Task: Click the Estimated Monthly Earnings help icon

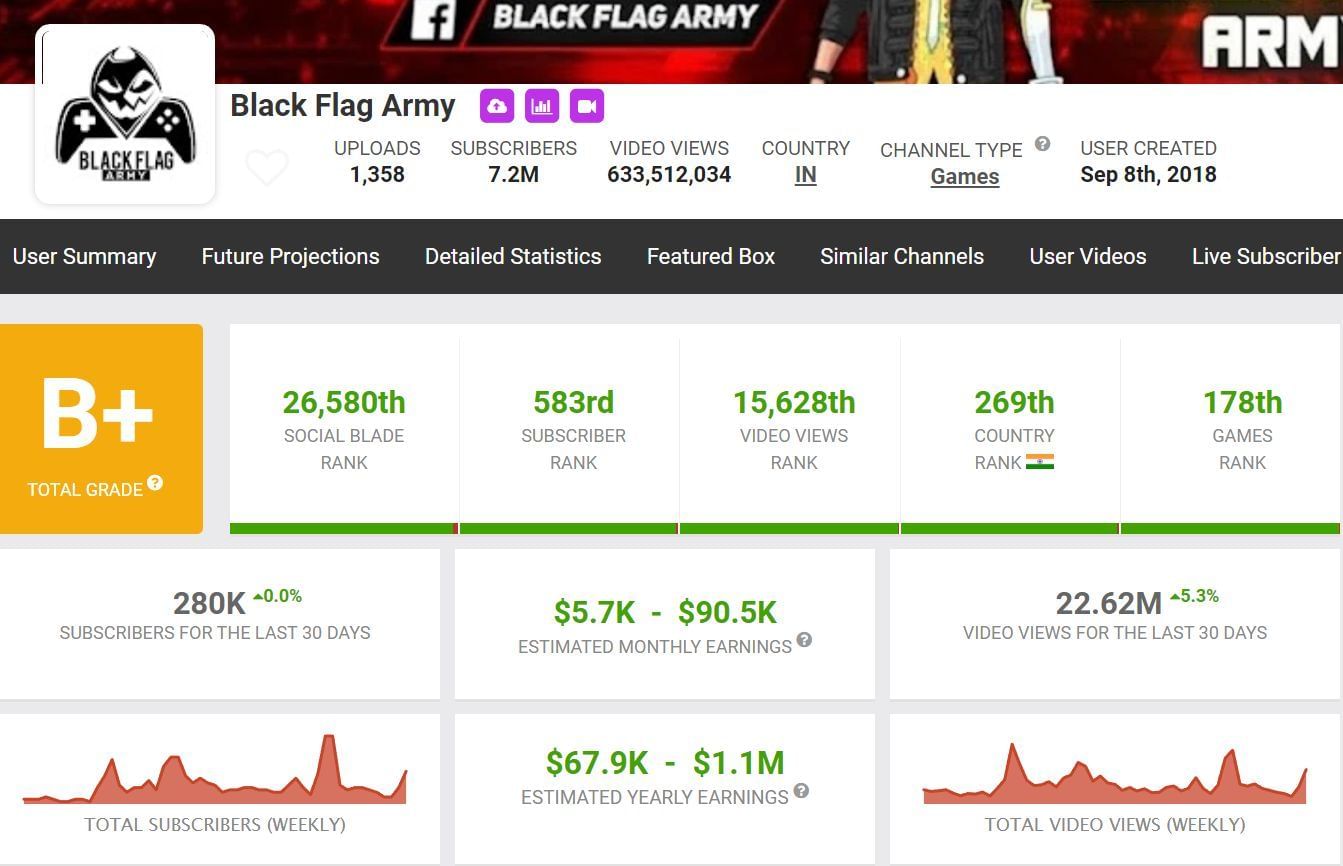Action: tap(804, 640)
